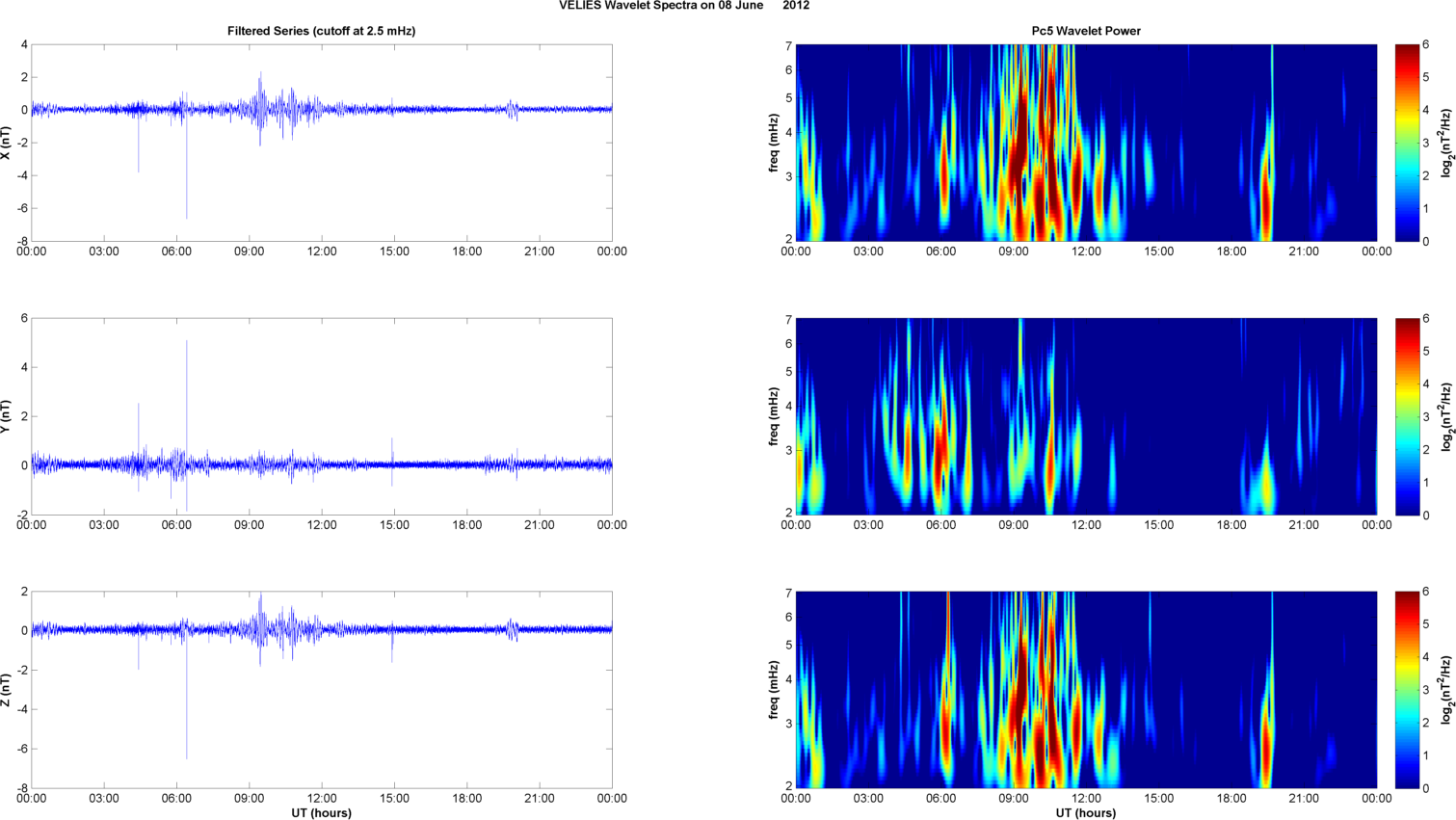Click the '4' value on the top colorbar
The image size is (1456, 820).
1426,110
